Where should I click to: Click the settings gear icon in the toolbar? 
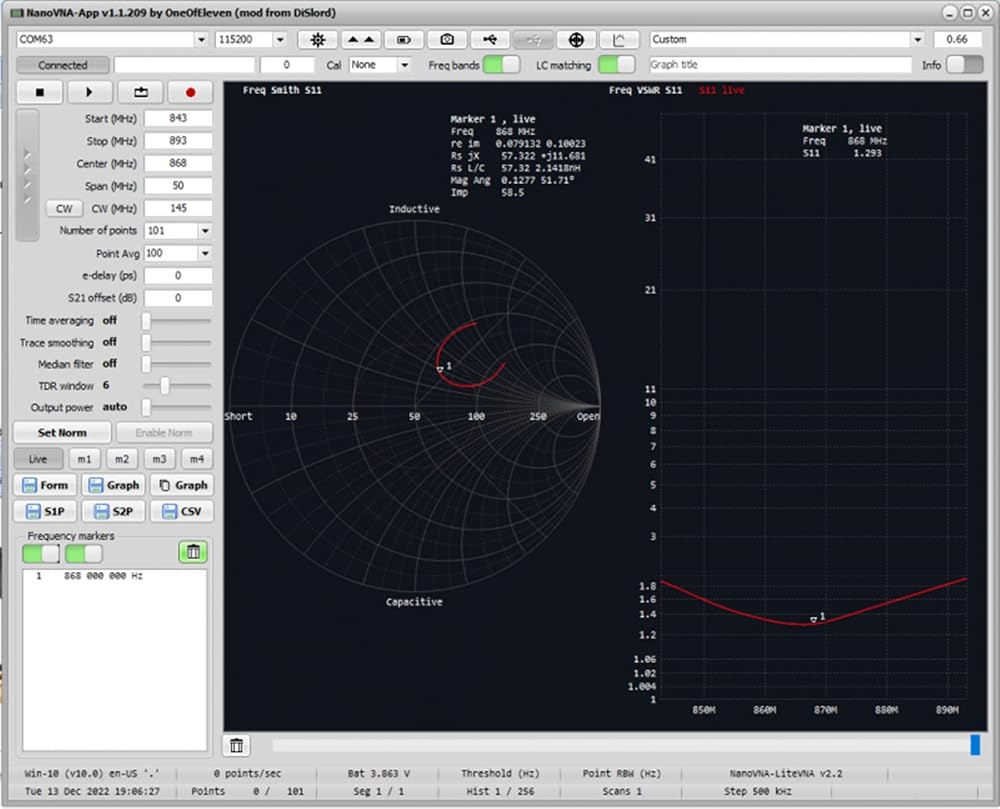point(318,40)
